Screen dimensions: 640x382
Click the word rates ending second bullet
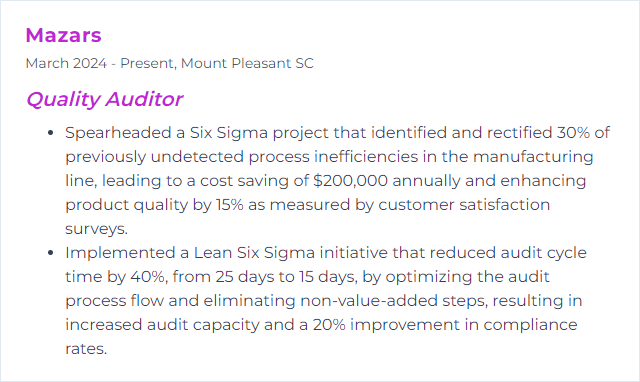click(86, 349)
